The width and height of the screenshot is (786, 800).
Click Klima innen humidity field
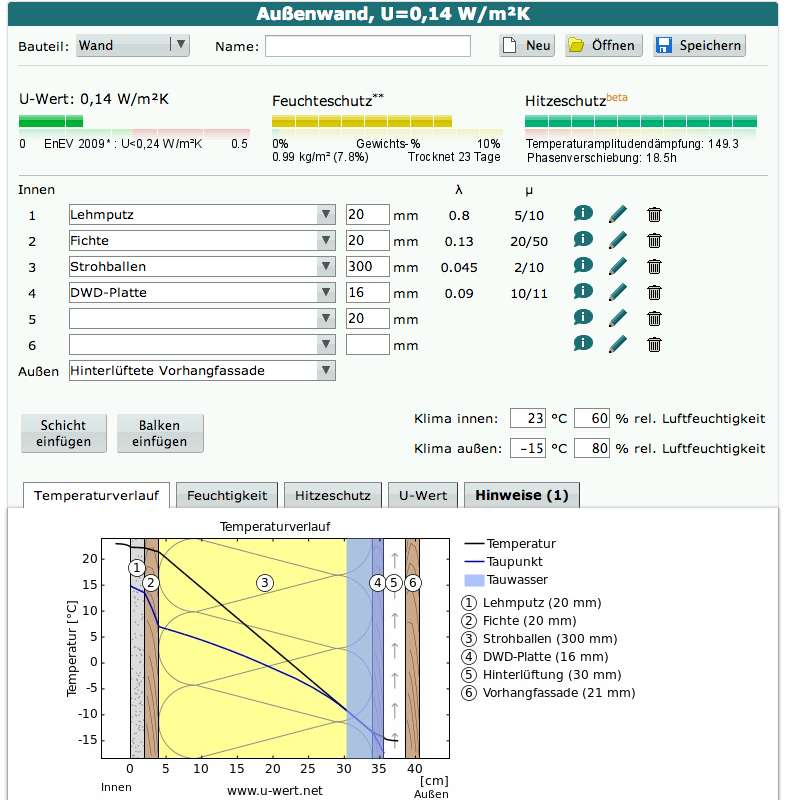[x=592, y=418]
